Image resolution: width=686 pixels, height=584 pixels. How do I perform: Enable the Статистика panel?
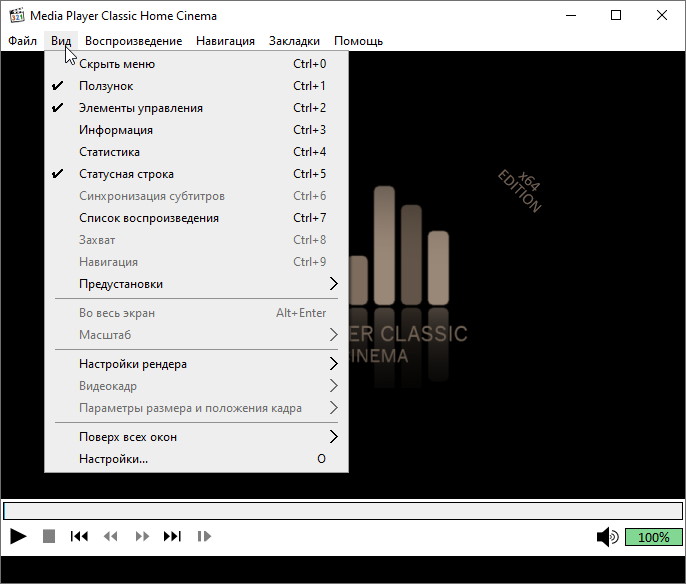(x=196, y=152)
